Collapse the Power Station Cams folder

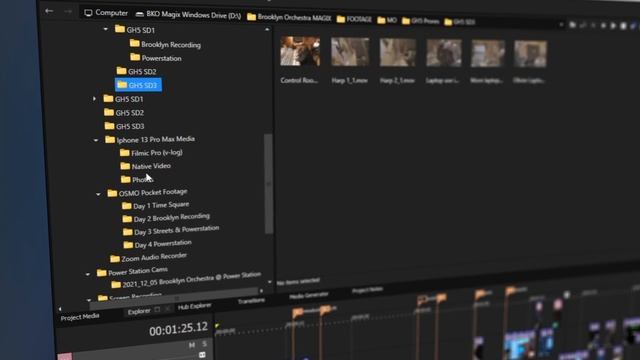88,274
